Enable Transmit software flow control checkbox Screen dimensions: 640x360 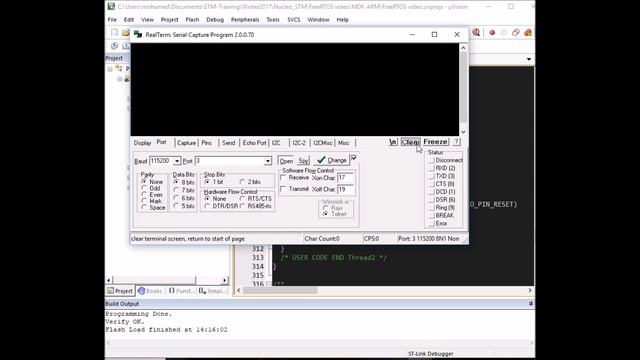tap(283, 189)
